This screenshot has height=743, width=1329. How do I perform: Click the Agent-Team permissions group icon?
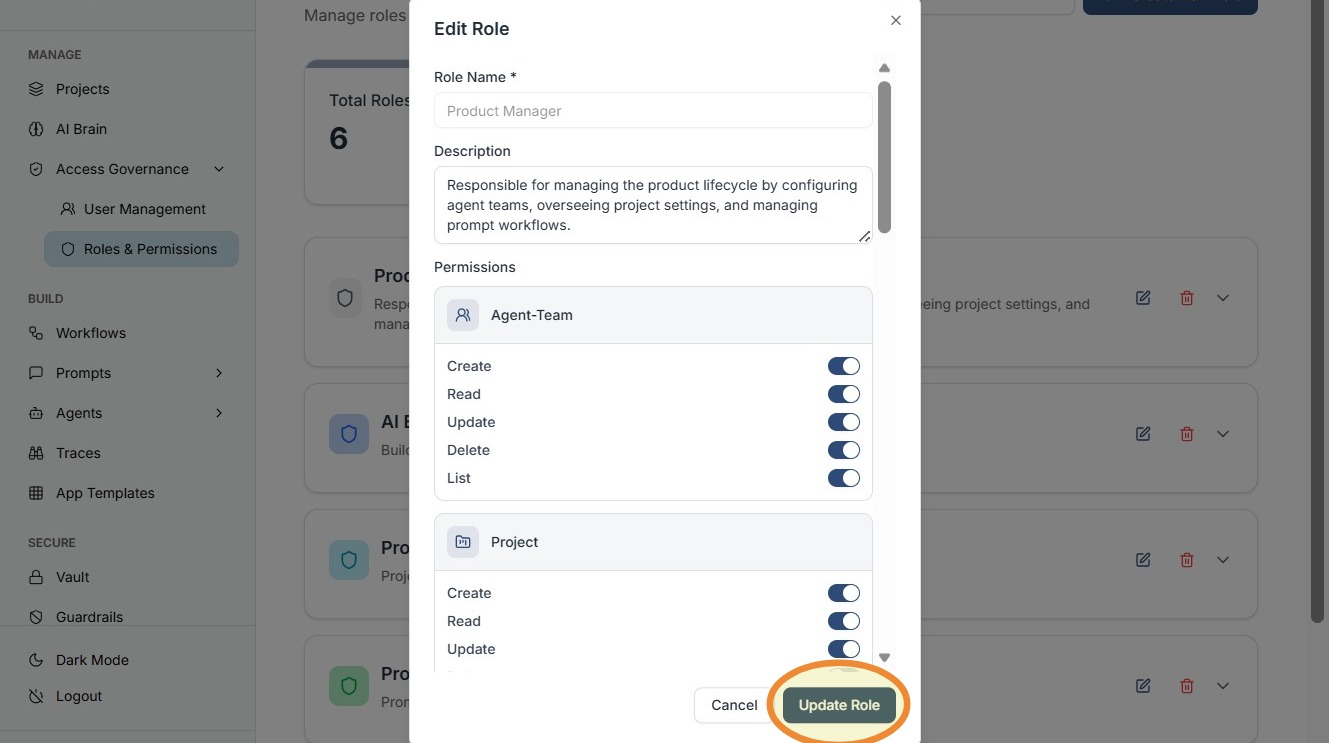[463, 315]
